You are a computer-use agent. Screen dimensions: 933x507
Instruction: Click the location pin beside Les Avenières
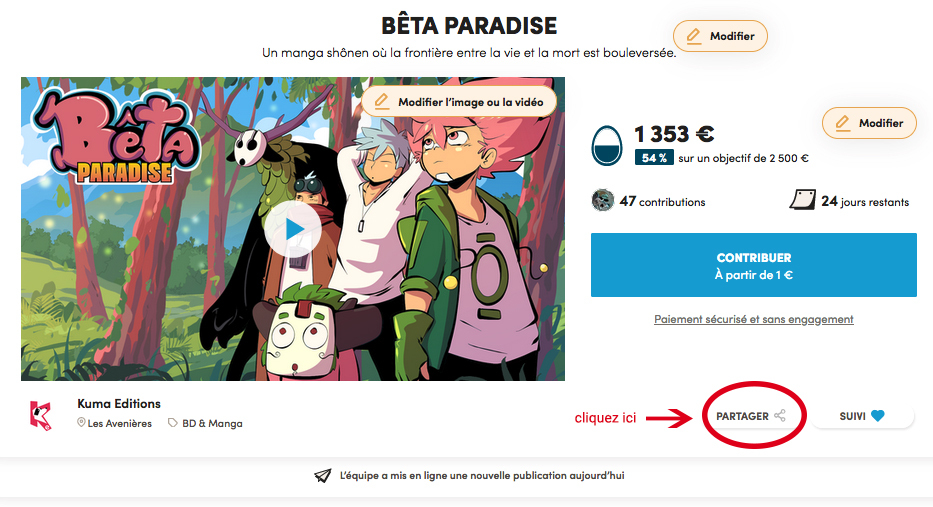coord(81,422)
